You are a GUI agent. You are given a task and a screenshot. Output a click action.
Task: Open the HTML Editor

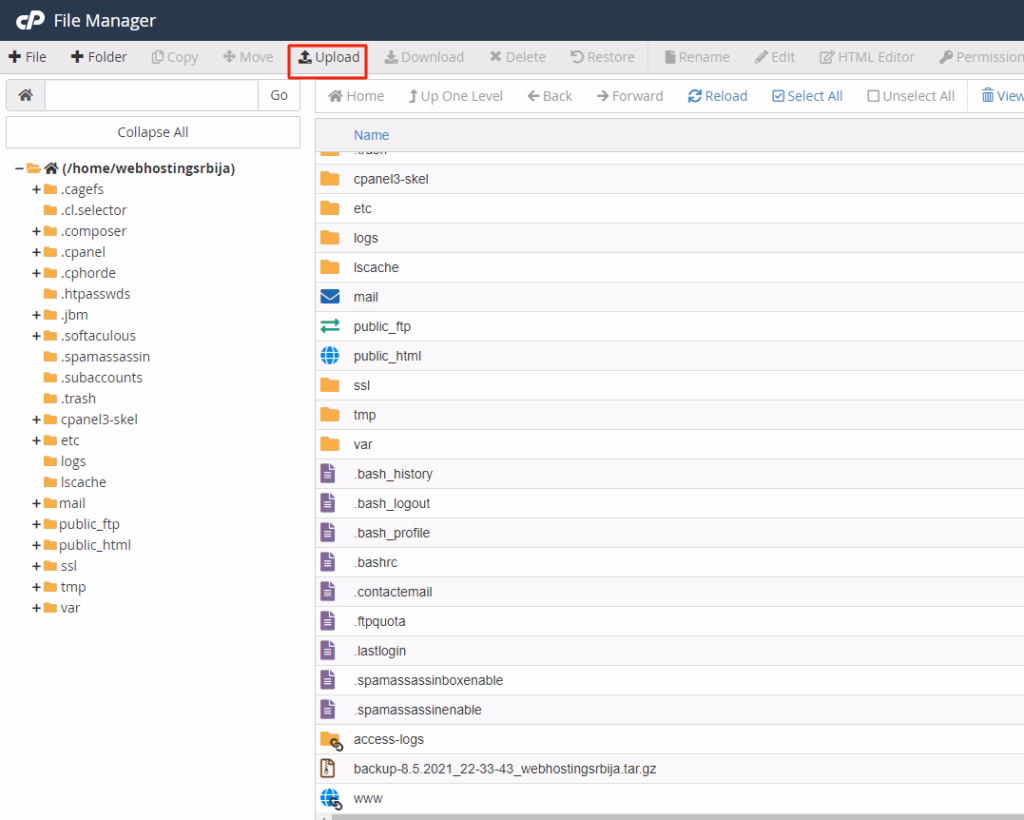click(x=867, y=57)
